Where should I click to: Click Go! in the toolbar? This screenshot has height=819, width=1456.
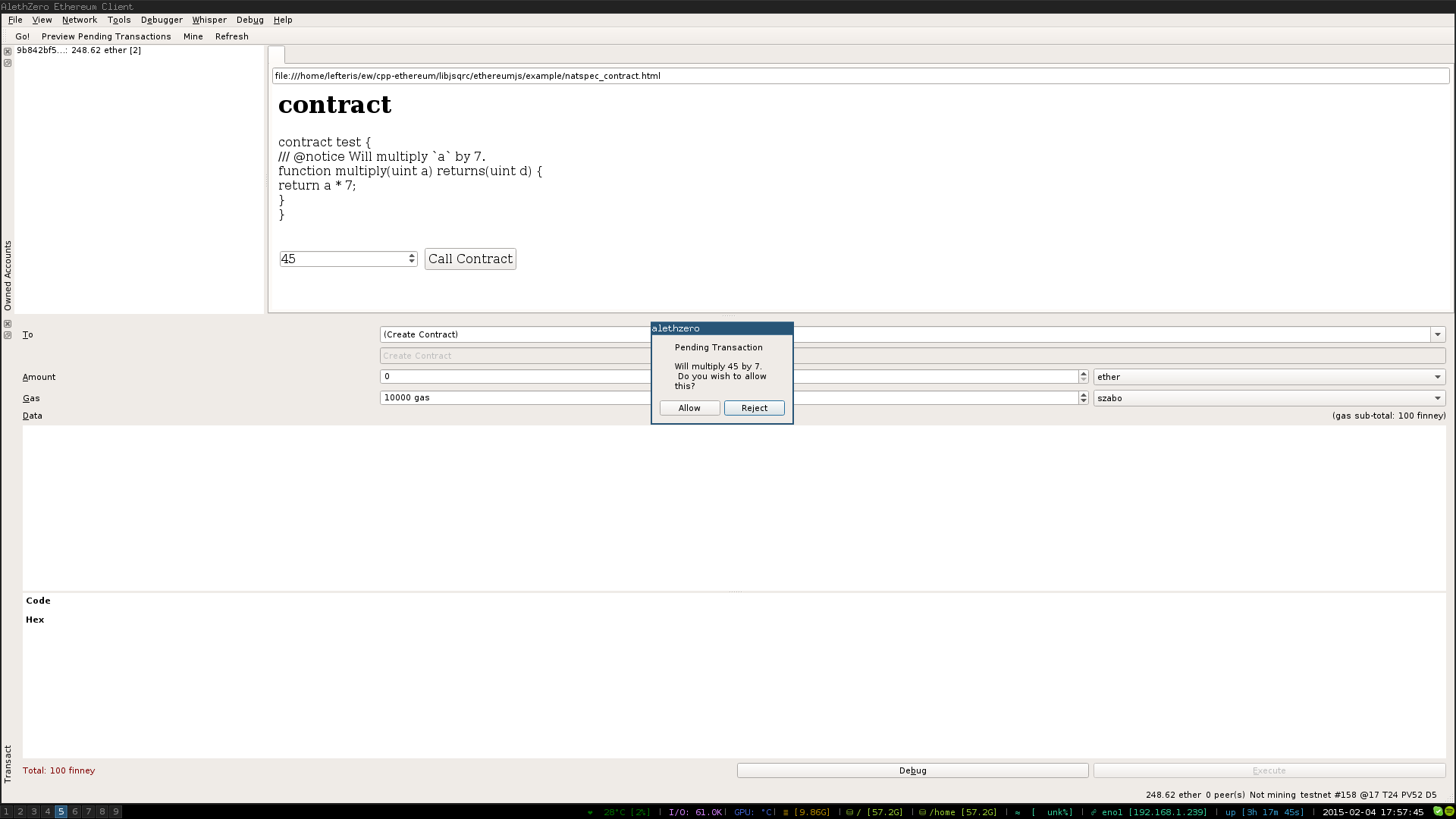pos(23,36)
